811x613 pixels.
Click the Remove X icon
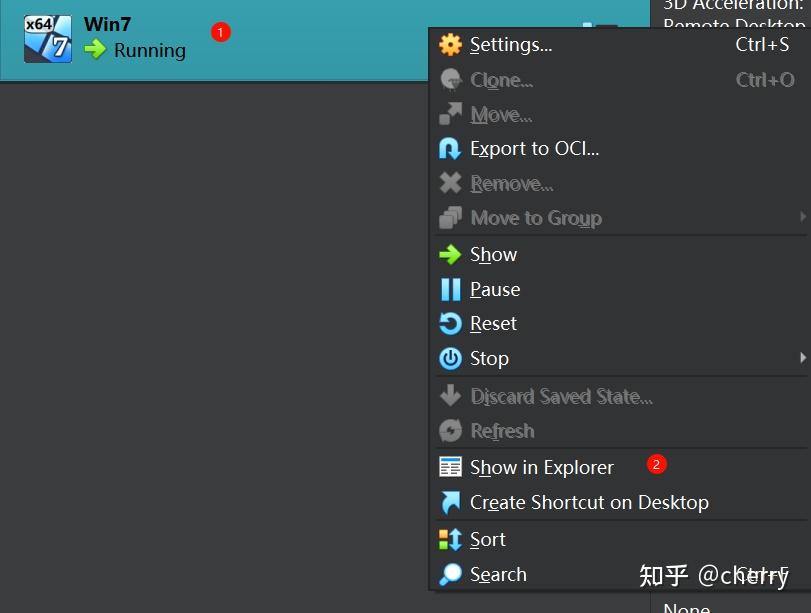coord(450,183)
